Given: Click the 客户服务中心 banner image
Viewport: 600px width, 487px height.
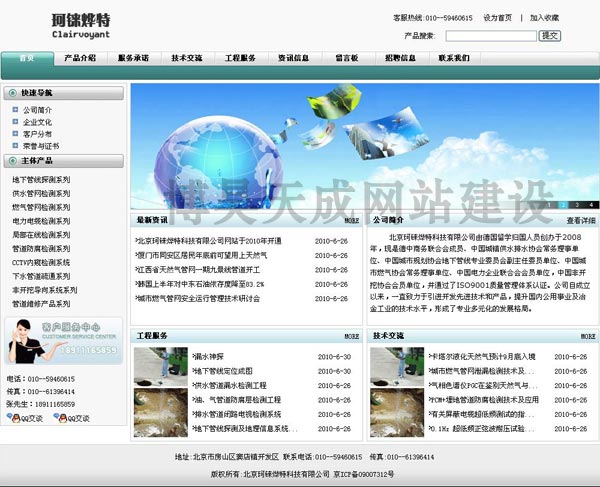Looking at the screenshot, I should [64, 340].
